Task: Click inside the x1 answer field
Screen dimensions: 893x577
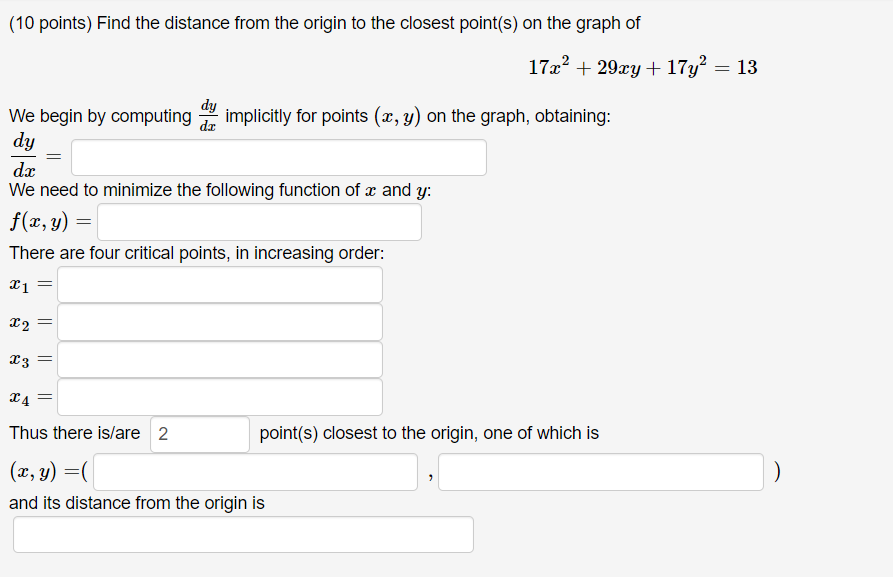Action: coord(220,284)
